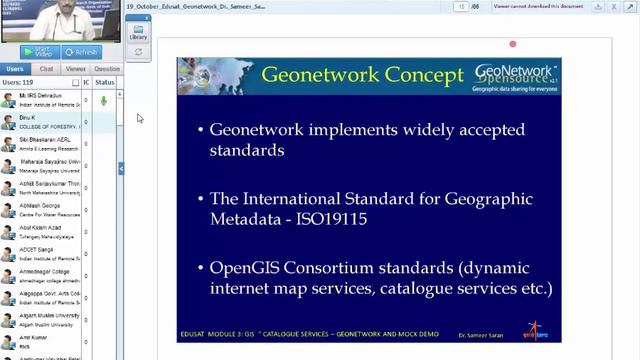Click avatar icon of Amit Kumar
Screen dimensions: 640x360
pyautogui.click(x=8, y=343)
